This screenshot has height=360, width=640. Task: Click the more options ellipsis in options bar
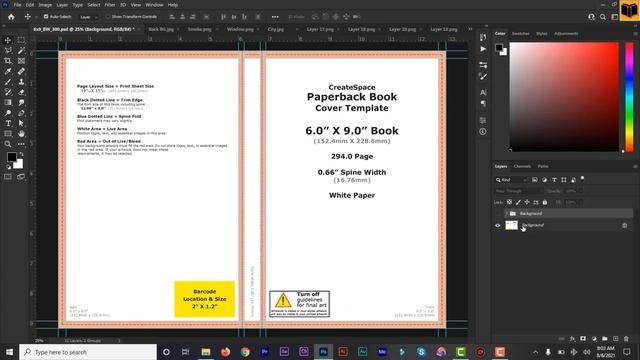point(275,17)
